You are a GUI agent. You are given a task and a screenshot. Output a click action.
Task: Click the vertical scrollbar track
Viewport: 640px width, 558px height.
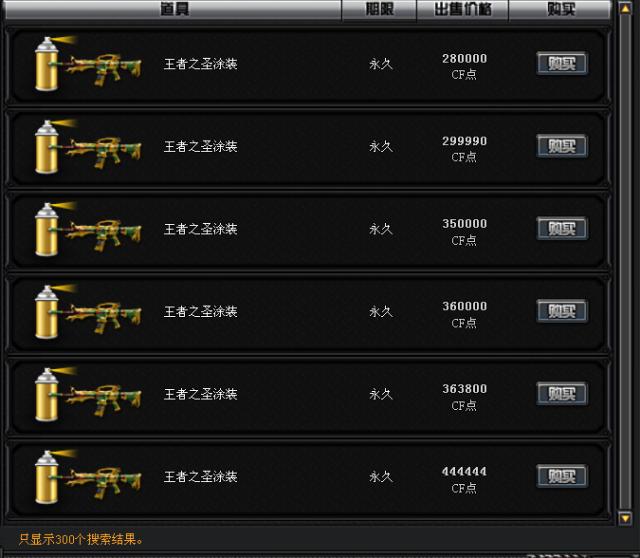point(625,263)
